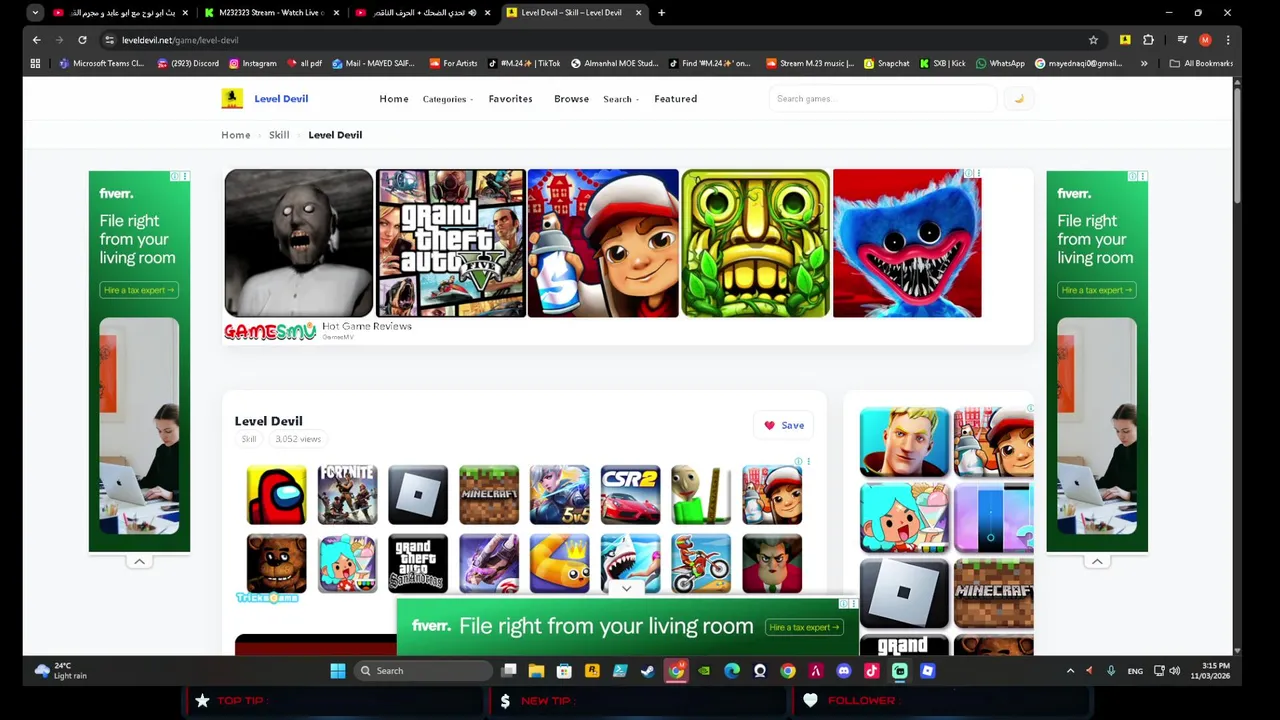Select the GTA San Andreas game icon
This screenshot has height=720, width=1280.
tap(418, 563)
